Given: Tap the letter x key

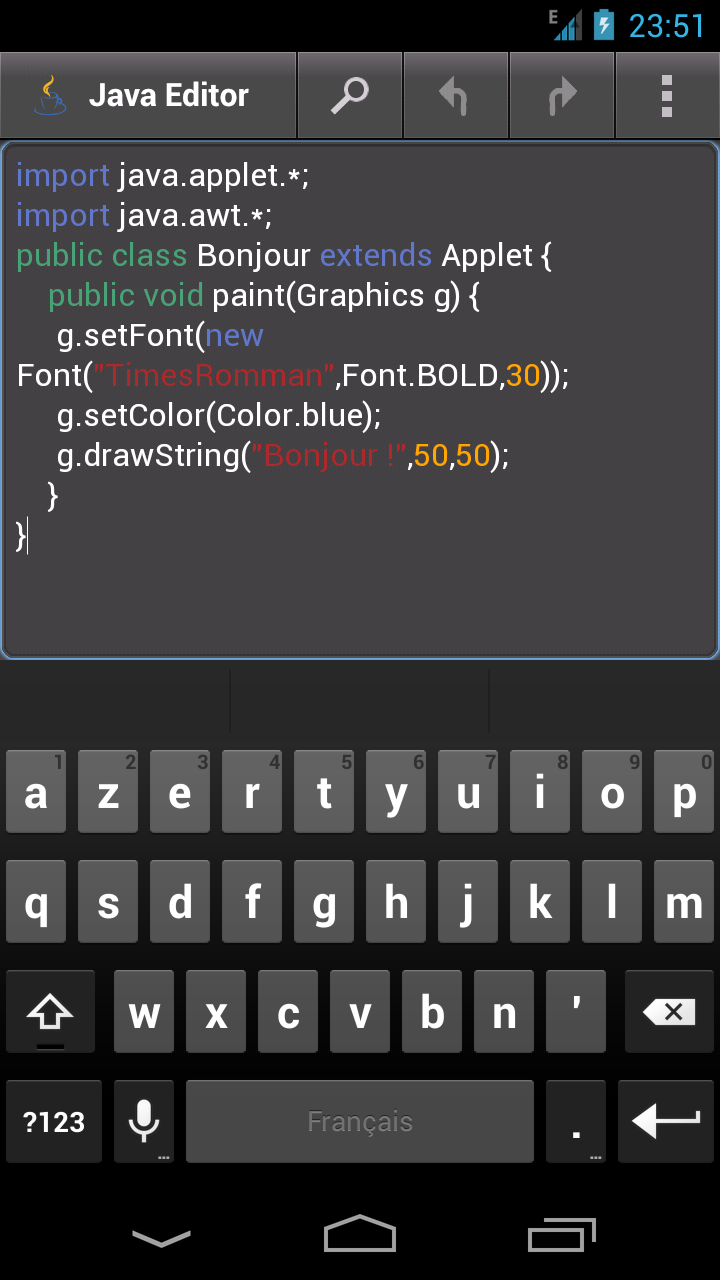Looking at the screenshot, I should [x=216, y=1012].
